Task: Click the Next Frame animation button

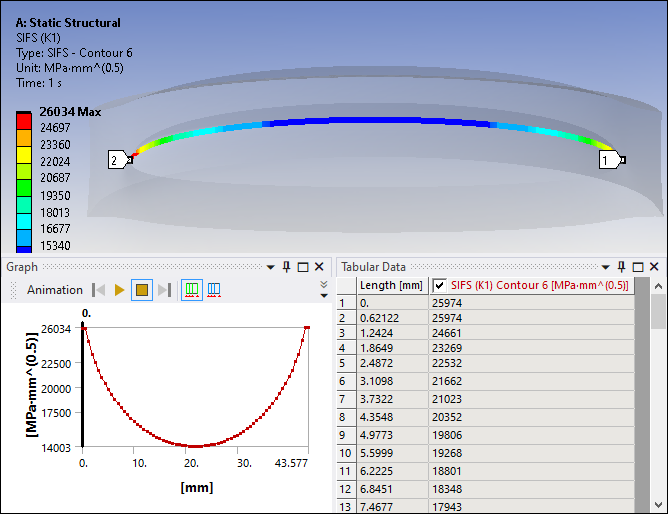Action: [164, 290]
